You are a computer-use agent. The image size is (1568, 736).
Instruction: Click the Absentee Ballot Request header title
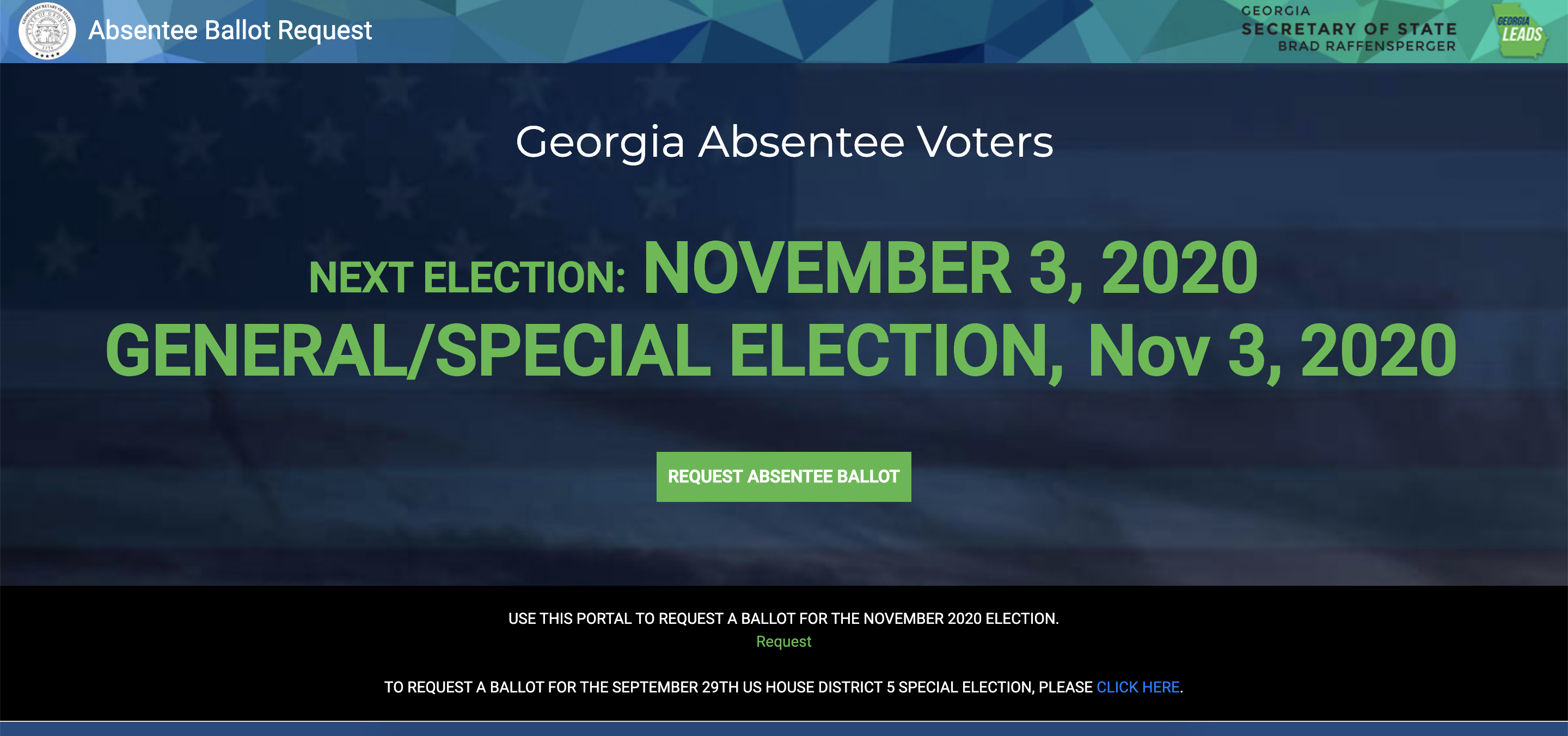pos(229,30)
